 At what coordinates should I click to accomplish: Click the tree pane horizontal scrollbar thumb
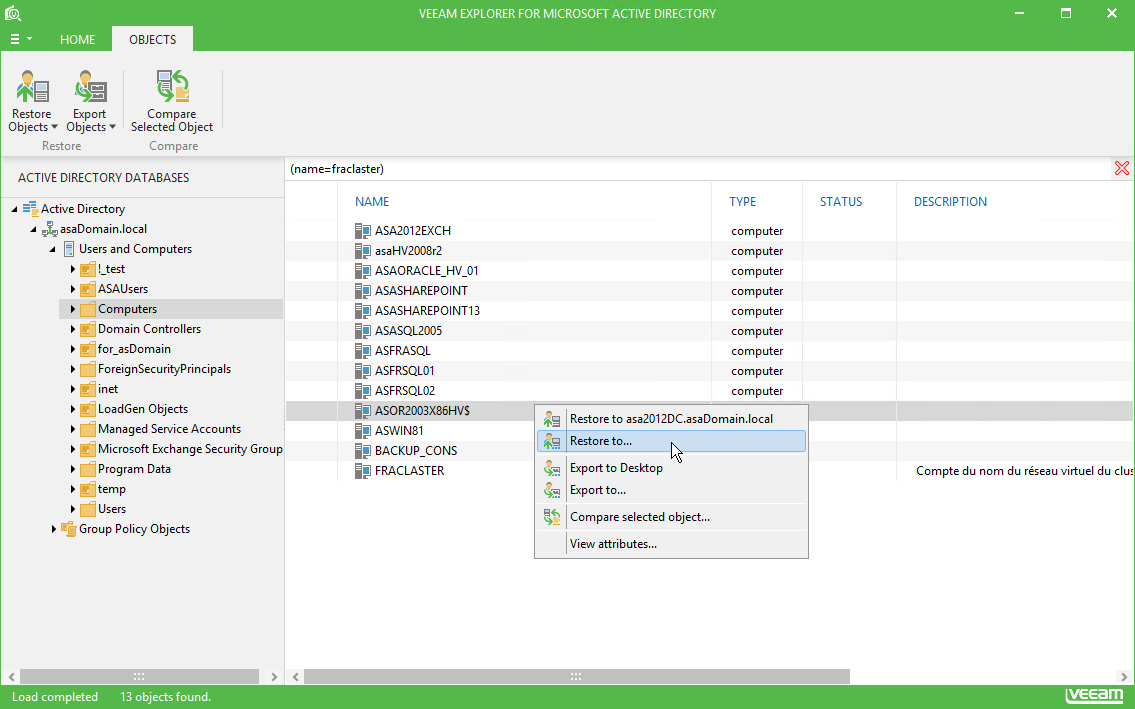(139, 676)
